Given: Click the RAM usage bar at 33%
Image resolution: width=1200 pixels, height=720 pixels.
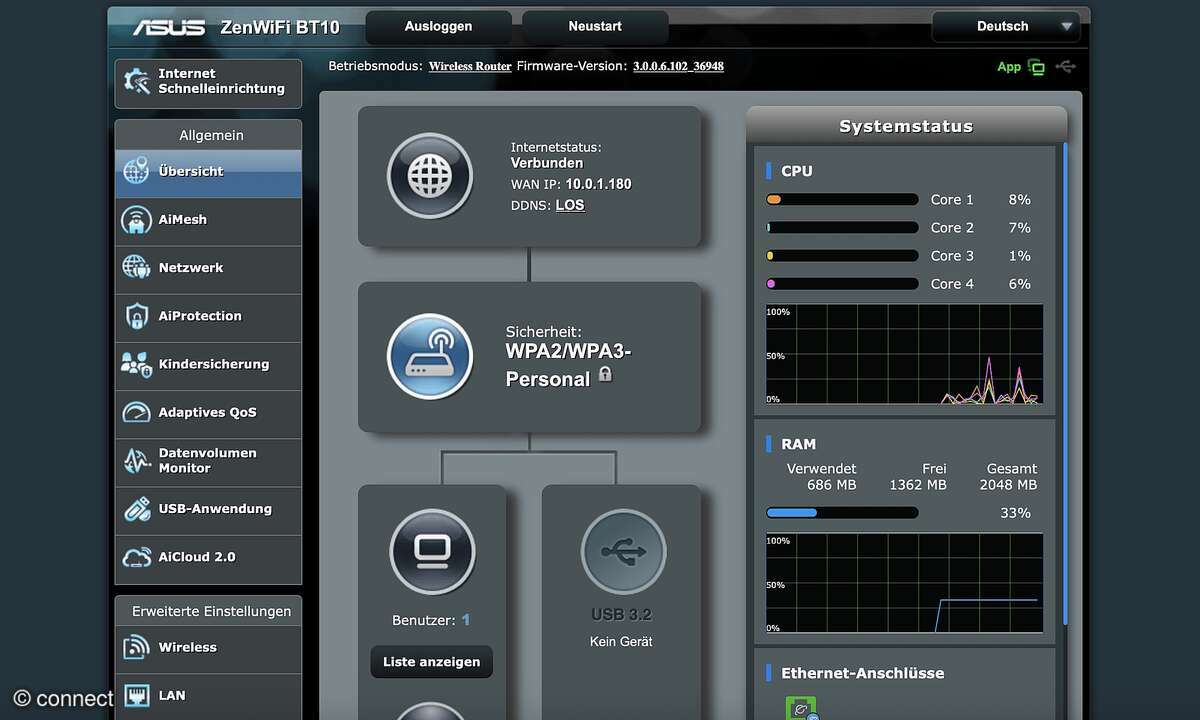Looking at the screenshot, I should click(842, 513).
